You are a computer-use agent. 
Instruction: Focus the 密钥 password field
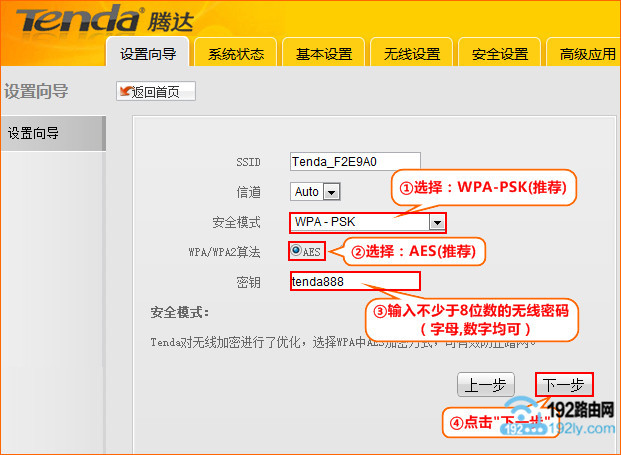[x=355, y=281]
